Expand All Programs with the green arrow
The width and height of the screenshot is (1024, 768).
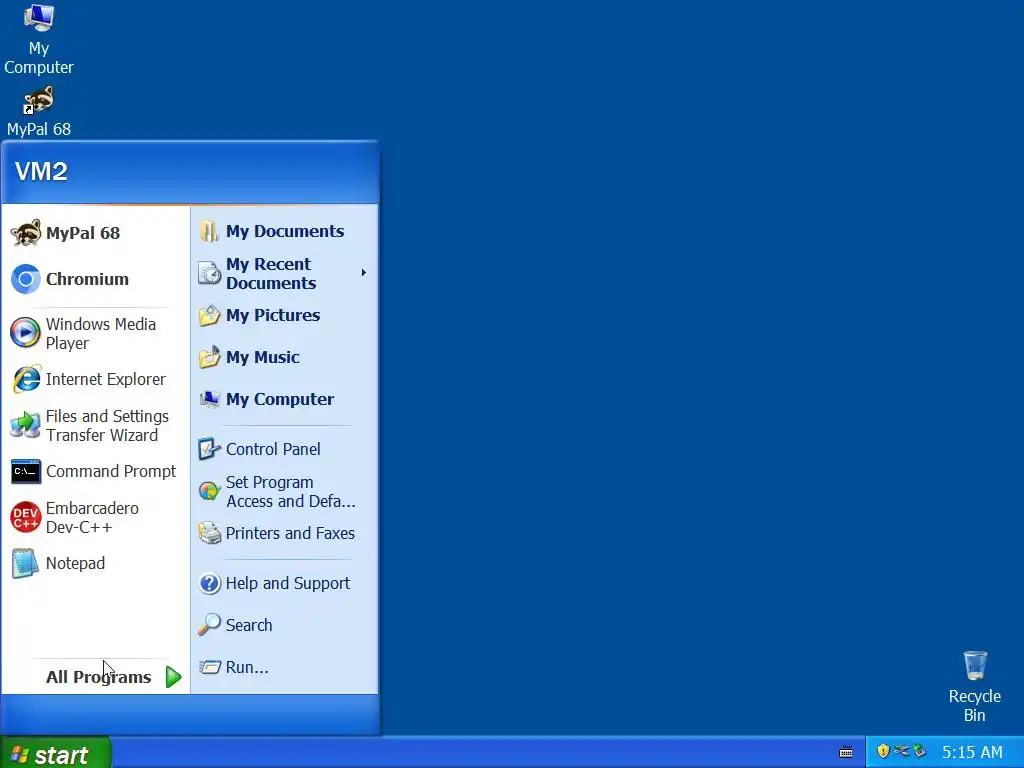coord(173,677)
